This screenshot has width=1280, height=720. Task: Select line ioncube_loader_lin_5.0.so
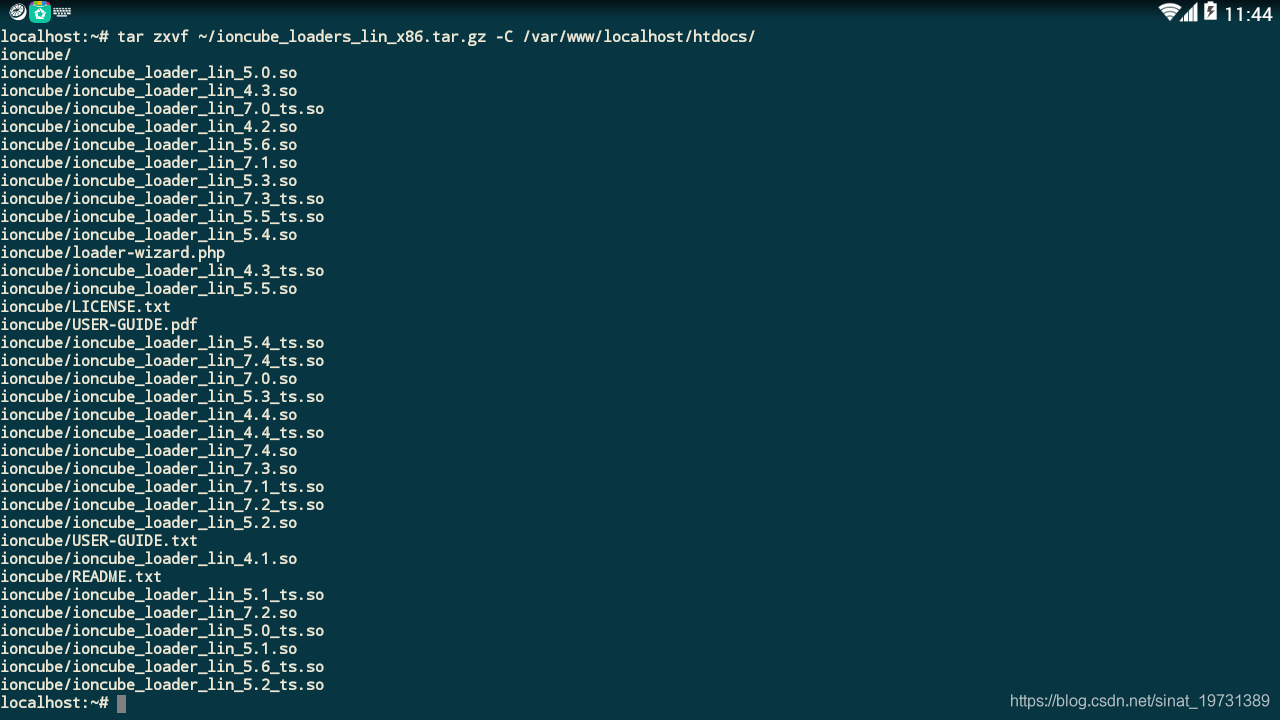(148, 73)
